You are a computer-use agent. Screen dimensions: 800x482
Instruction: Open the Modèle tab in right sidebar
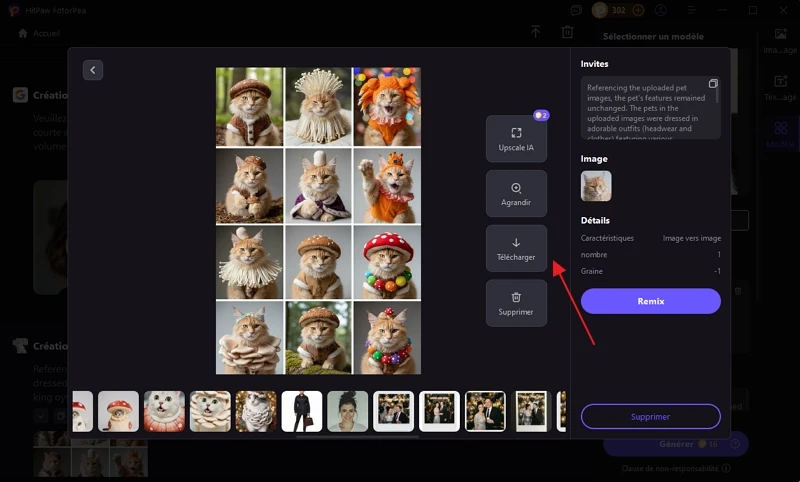pos(780,135)
